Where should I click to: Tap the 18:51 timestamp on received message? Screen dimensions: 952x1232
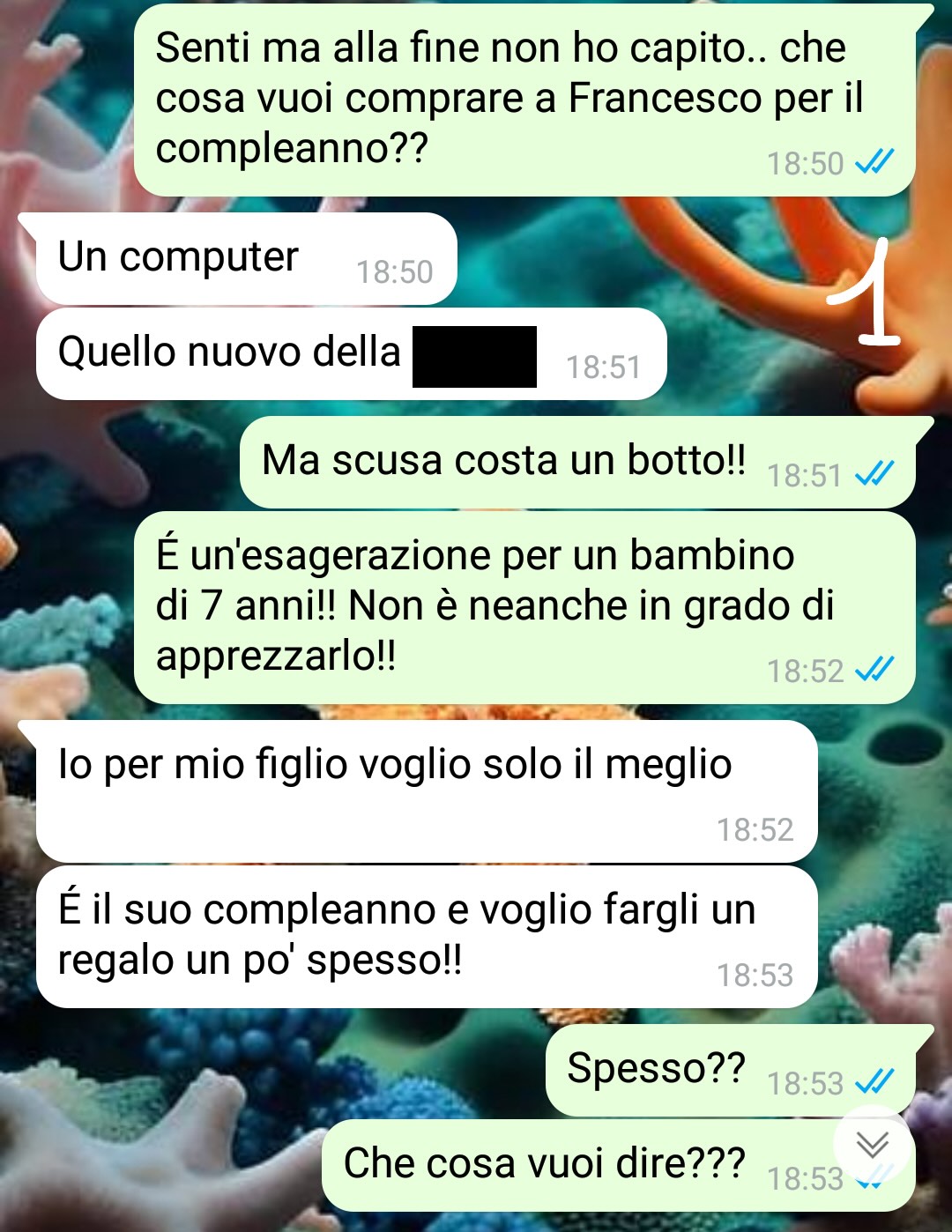(603, 367)
